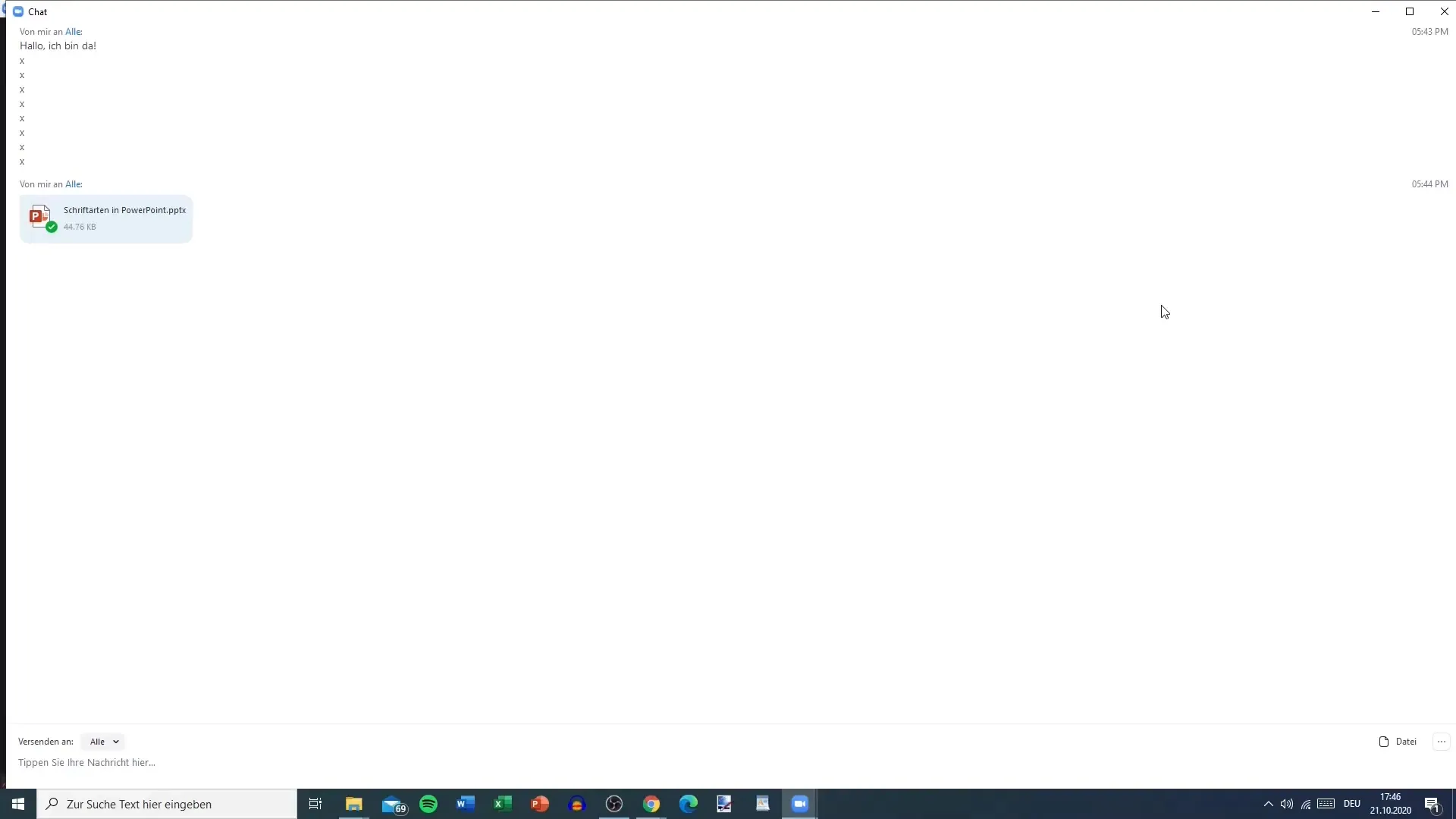
Task: Toggle network status icon in system tray
Action: click(x=1306, y=804)
